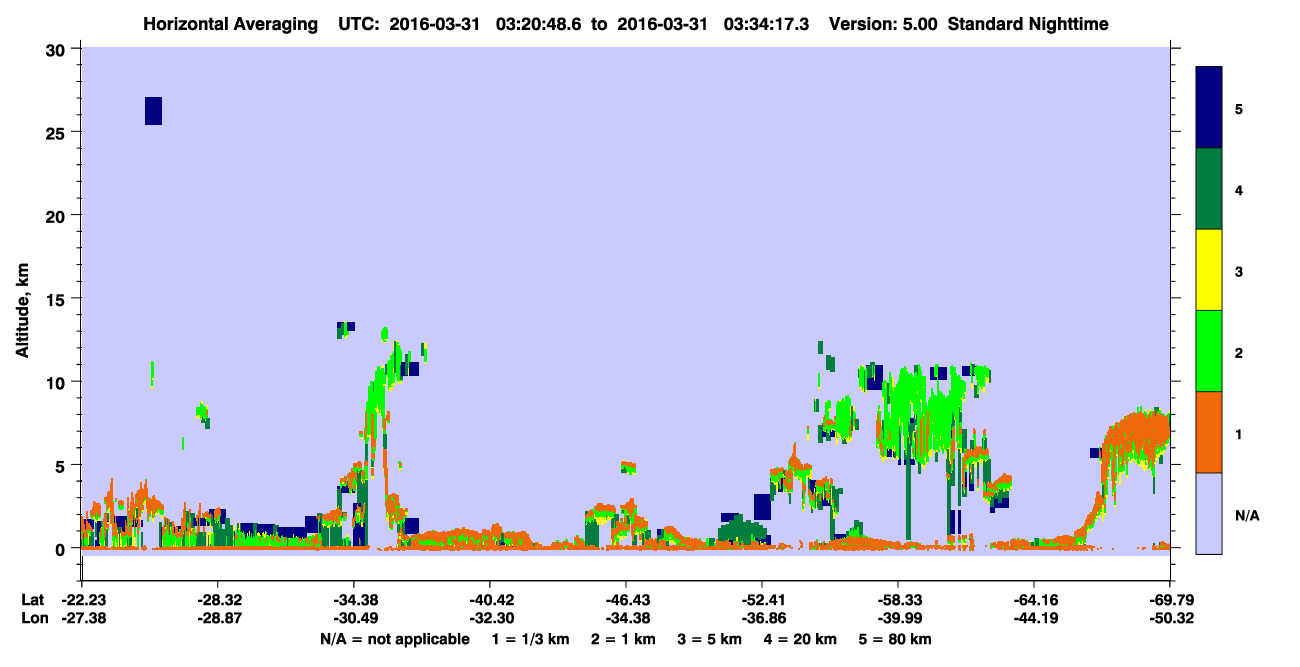Click the dark green colorbar segment 4

click(x=1209, y=189)
